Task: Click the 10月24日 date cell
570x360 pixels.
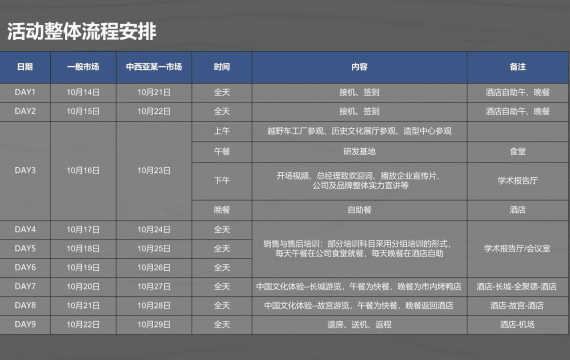Action: pos(154,230)
